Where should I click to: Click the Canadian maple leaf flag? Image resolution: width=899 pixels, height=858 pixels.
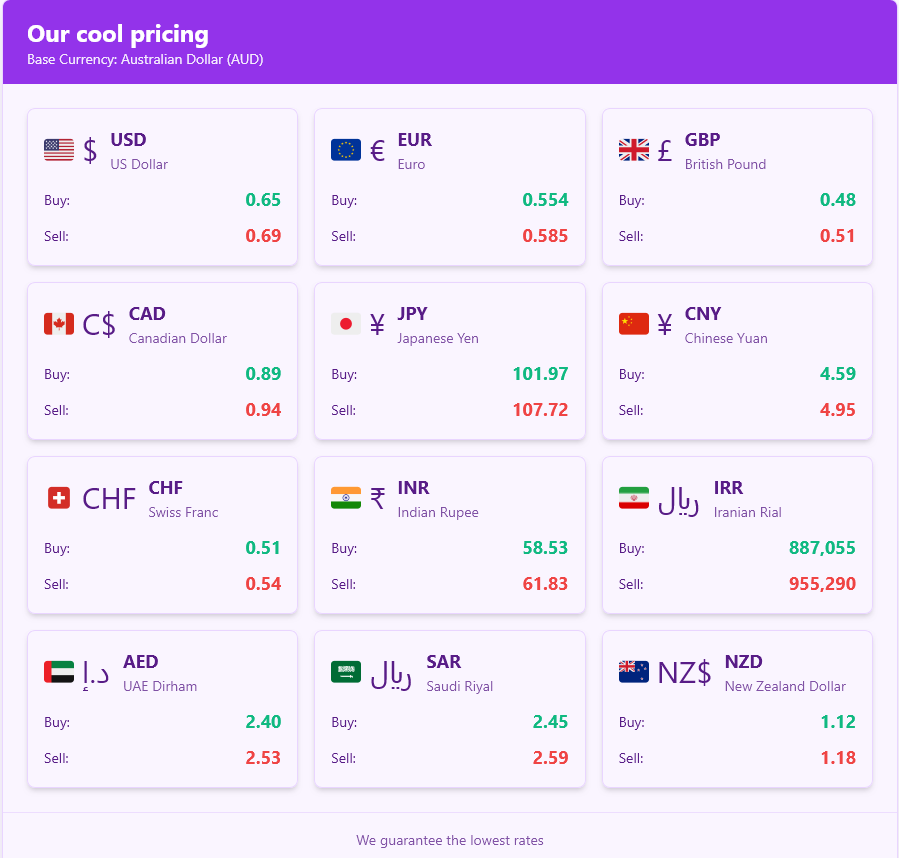pos(59,324)
